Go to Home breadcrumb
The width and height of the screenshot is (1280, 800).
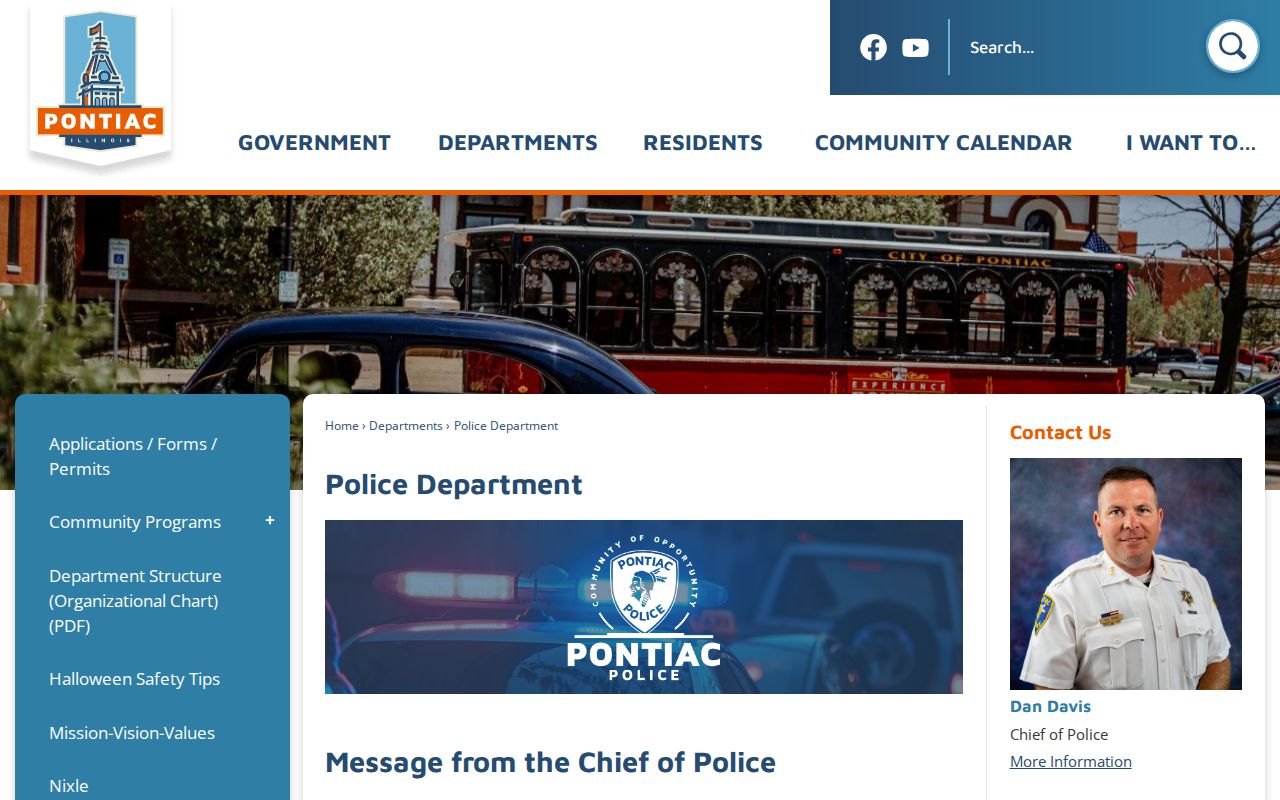tap(341, 425)
